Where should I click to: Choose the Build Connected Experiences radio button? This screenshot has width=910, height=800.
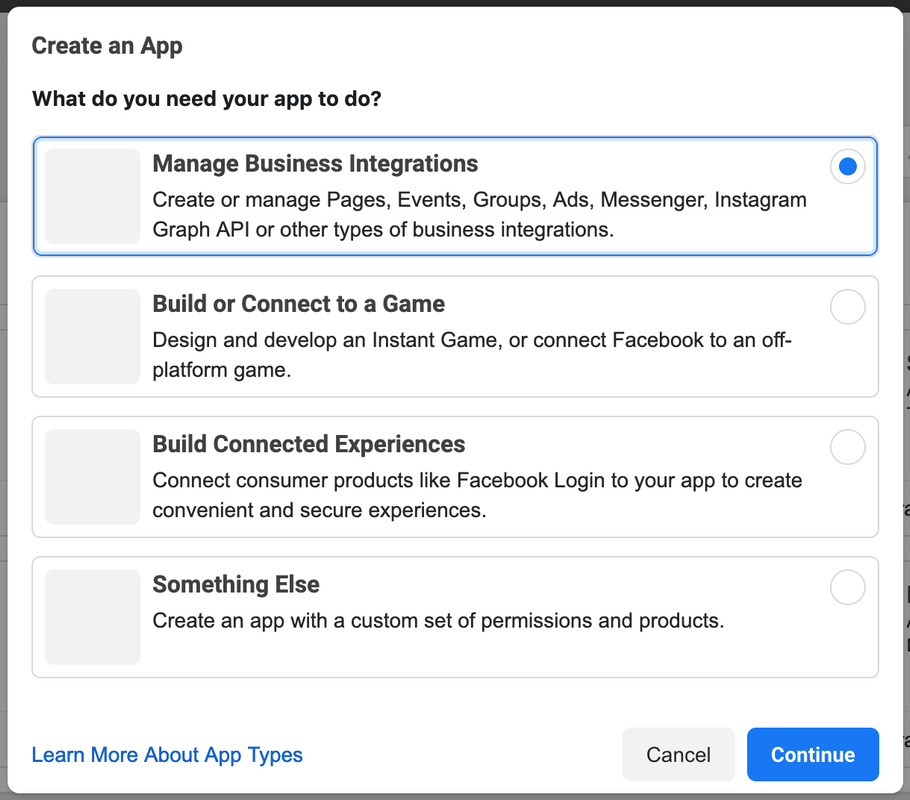point(847,447)
